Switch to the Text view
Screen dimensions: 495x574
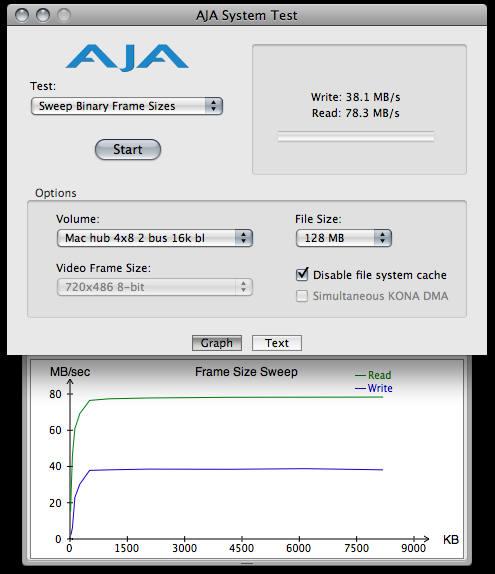pyautogui.click(x=277, y=343)
